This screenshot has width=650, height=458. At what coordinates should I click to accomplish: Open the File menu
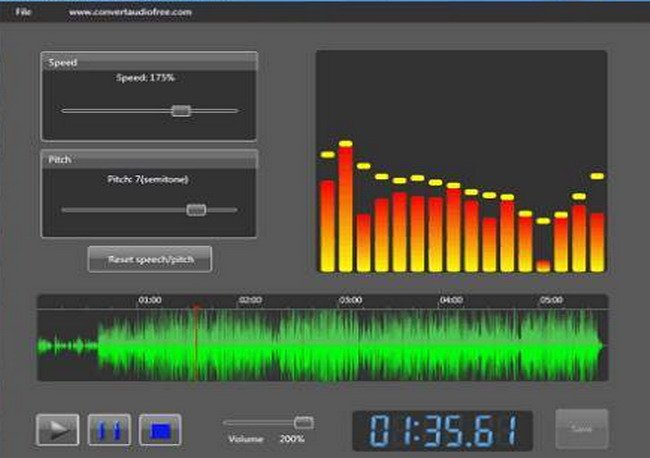click(22, 12)
